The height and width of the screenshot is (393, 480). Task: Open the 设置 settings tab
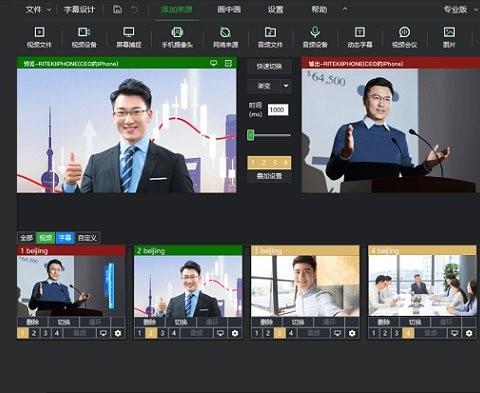click(275, 9)
